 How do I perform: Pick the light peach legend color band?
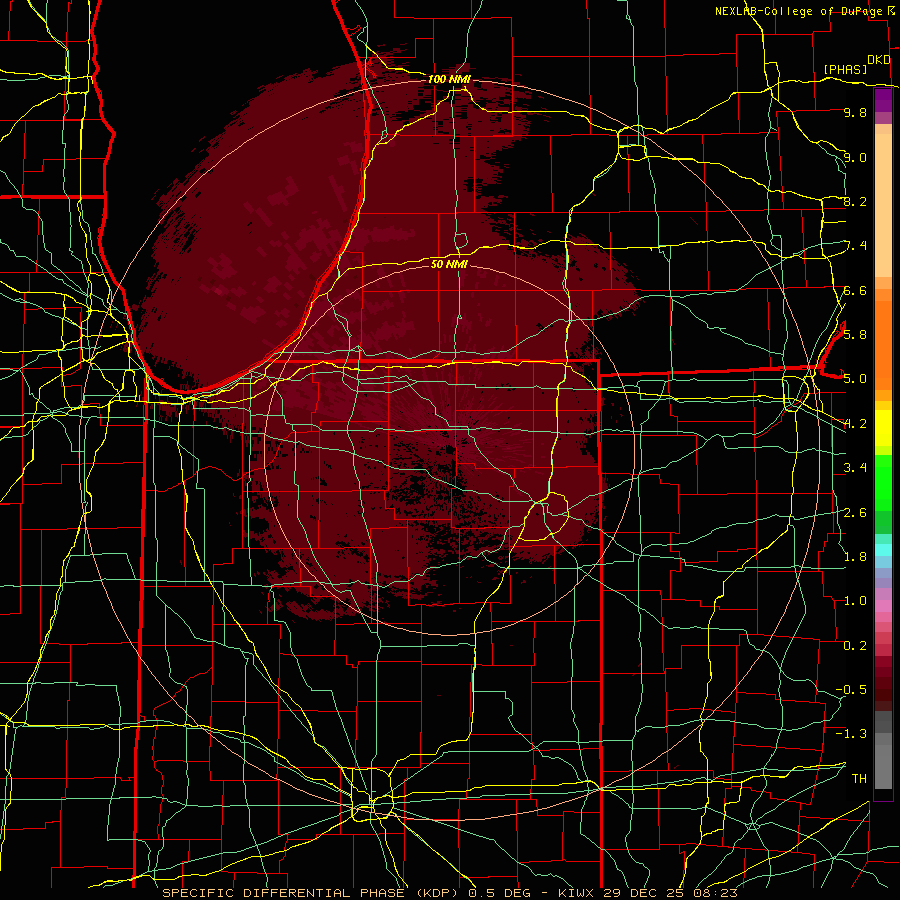[883, 207]
